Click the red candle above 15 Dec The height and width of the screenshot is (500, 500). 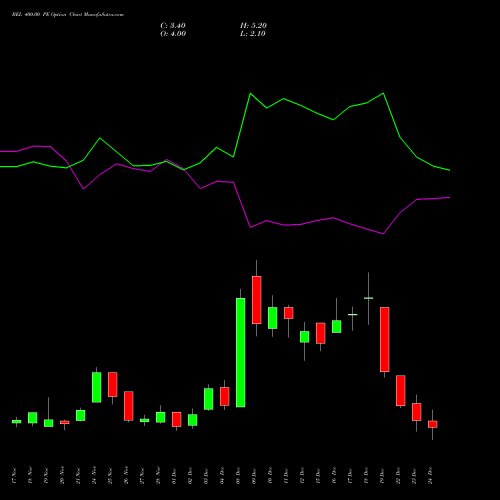(x=321, y=333)
